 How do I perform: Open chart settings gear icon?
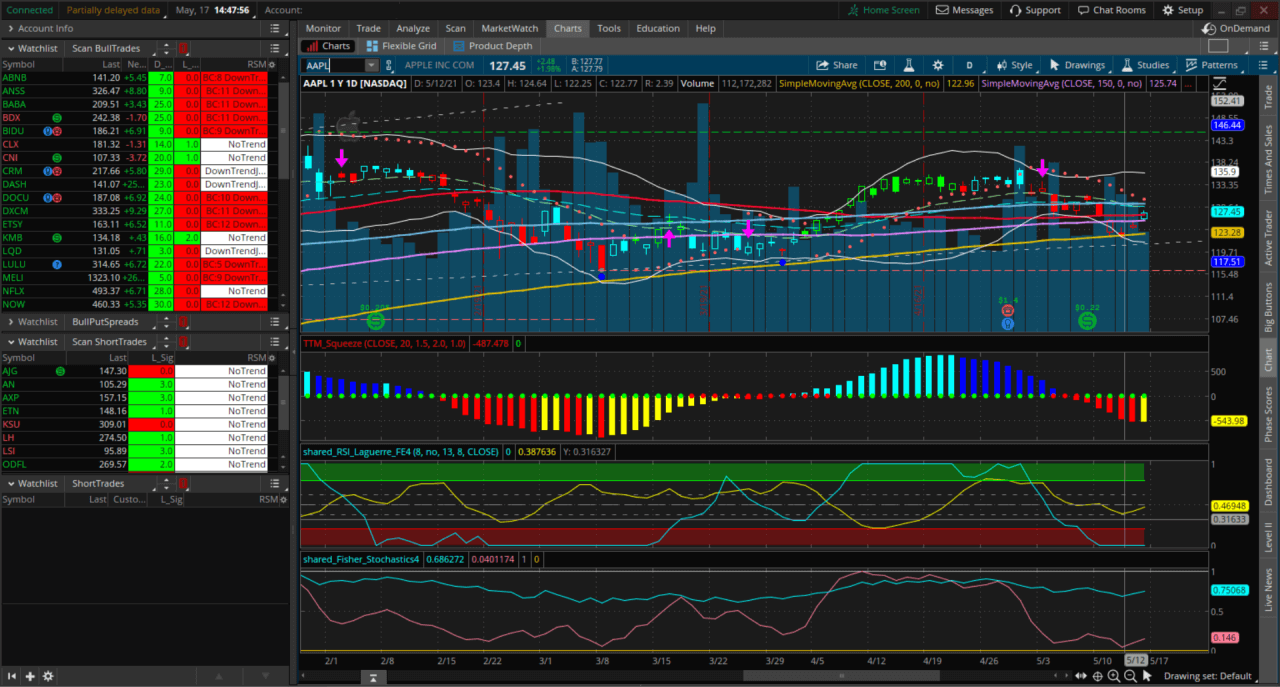pyautogui.click(x=938, y=65)
